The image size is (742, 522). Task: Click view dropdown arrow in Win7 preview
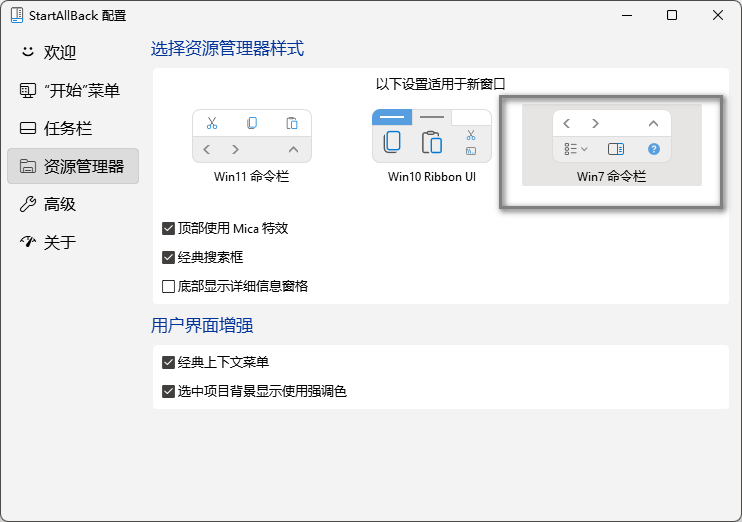click(x=584, y=149)
